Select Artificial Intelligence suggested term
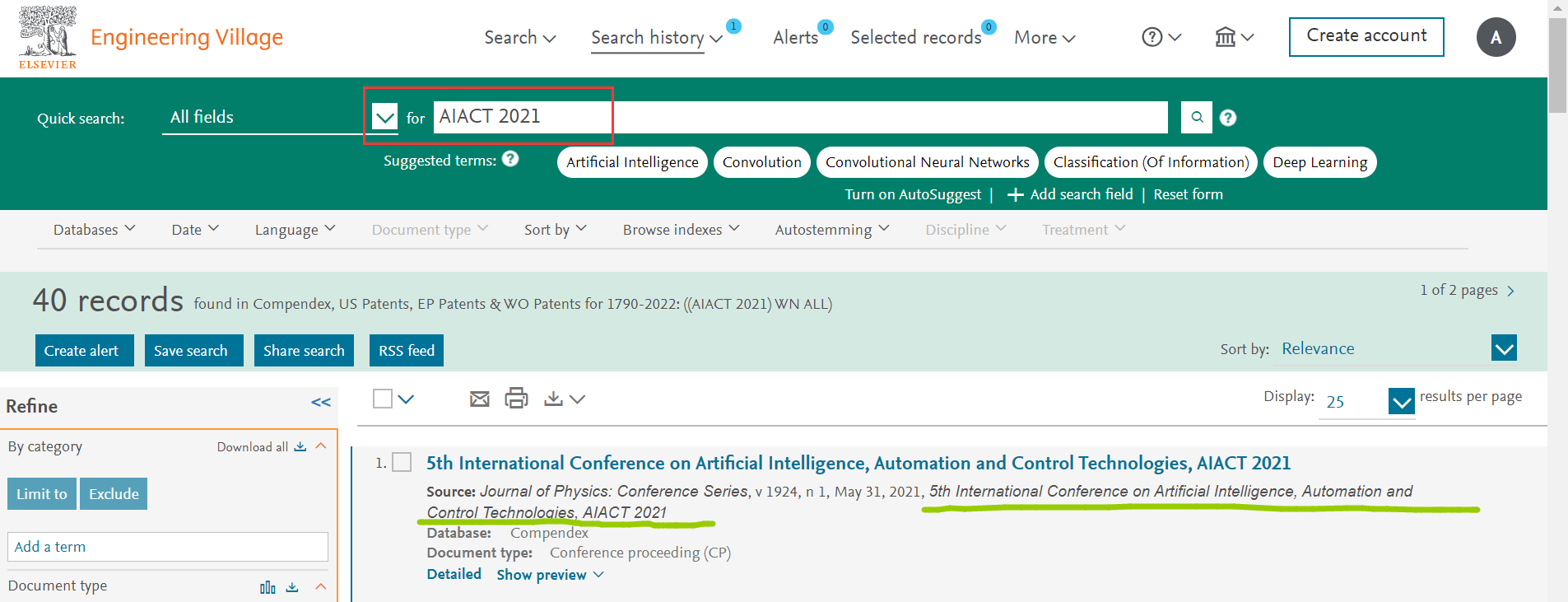The height and width of the screenshot is (602, 1568). 632,162
